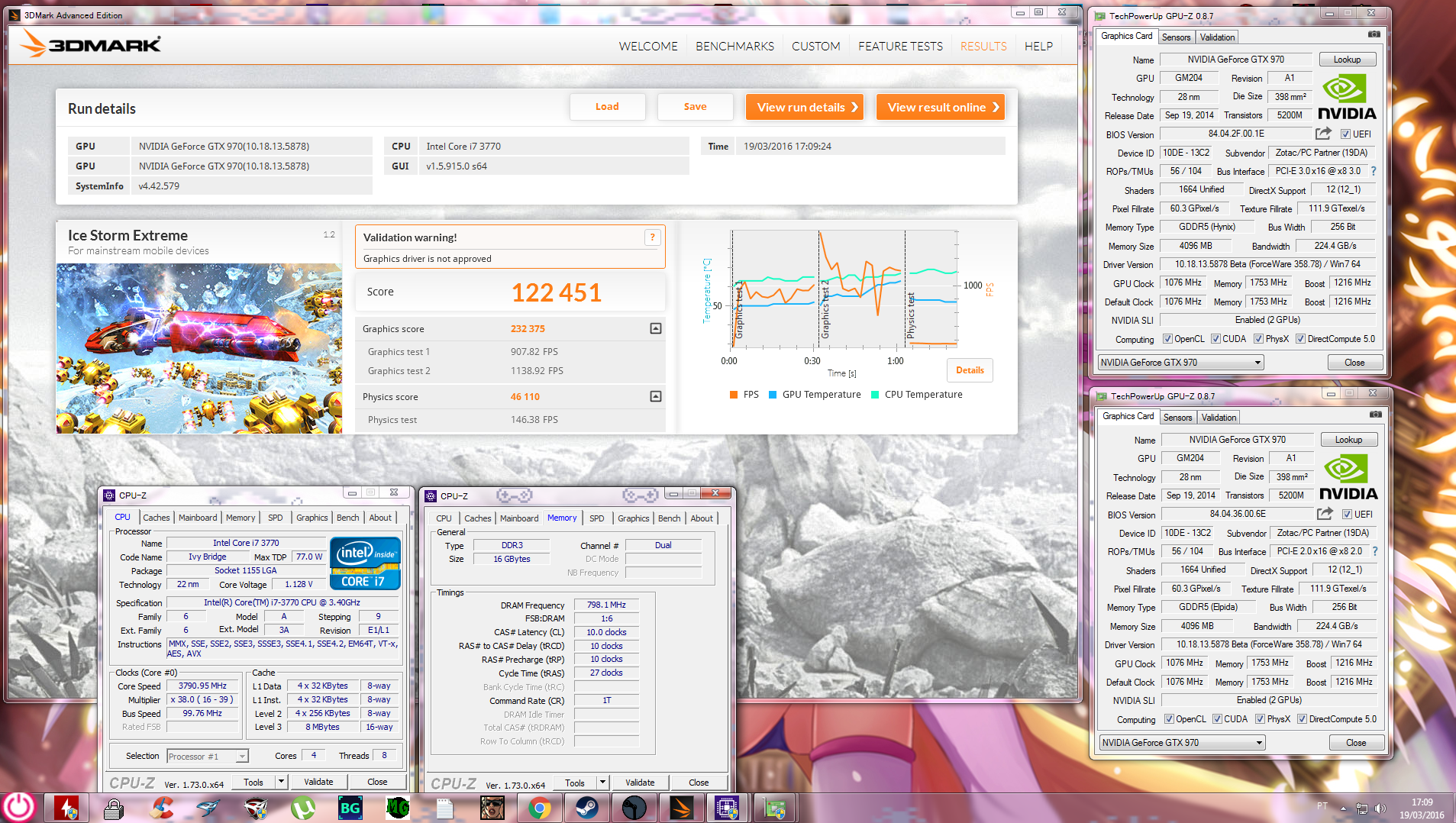Open Tools dropdown arrow in right CPU-Z window
Viewport: 1456px width, 823px height.
[x=602, y=783]
